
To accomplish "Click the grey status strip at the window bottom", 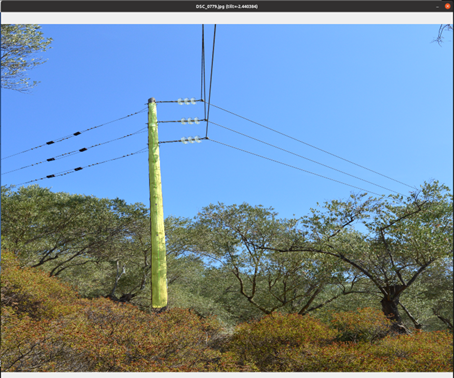I will (227, 375).
